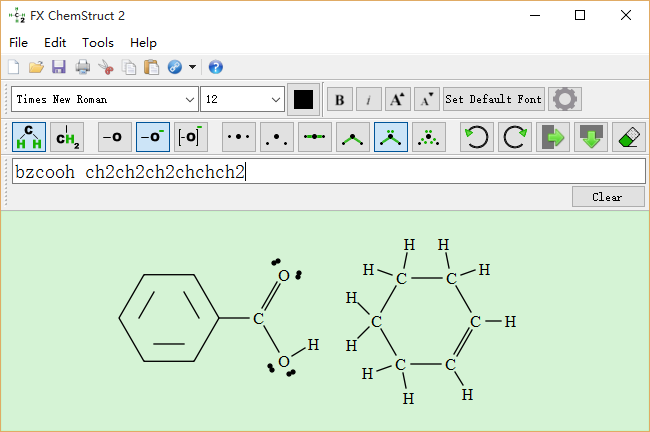Click the rotate counterclockwise icon
This screenshot has height=432, width=650.
477,136
